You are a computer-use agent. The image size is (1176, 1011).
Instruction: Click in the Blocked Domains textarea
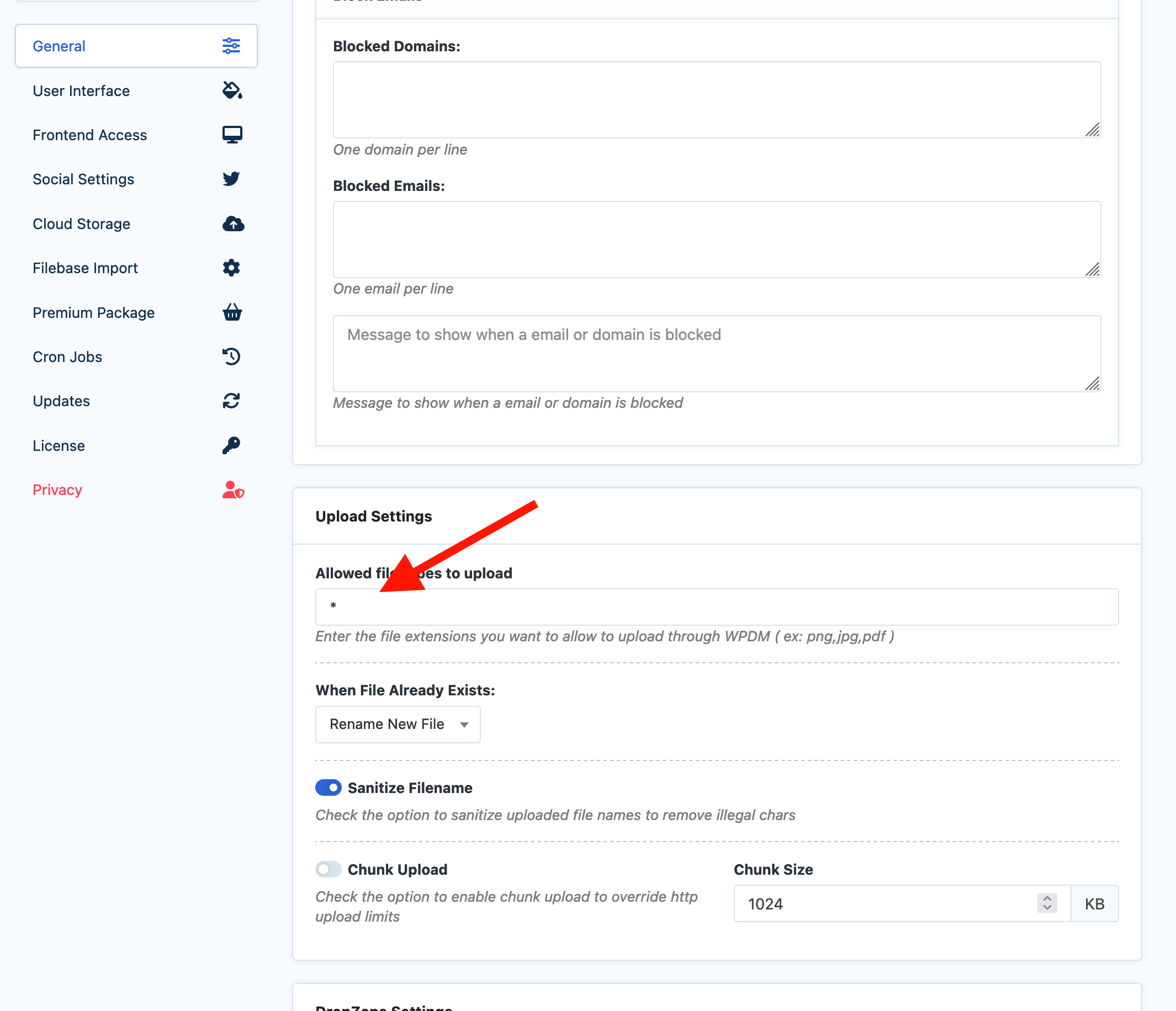click(717, 100)
